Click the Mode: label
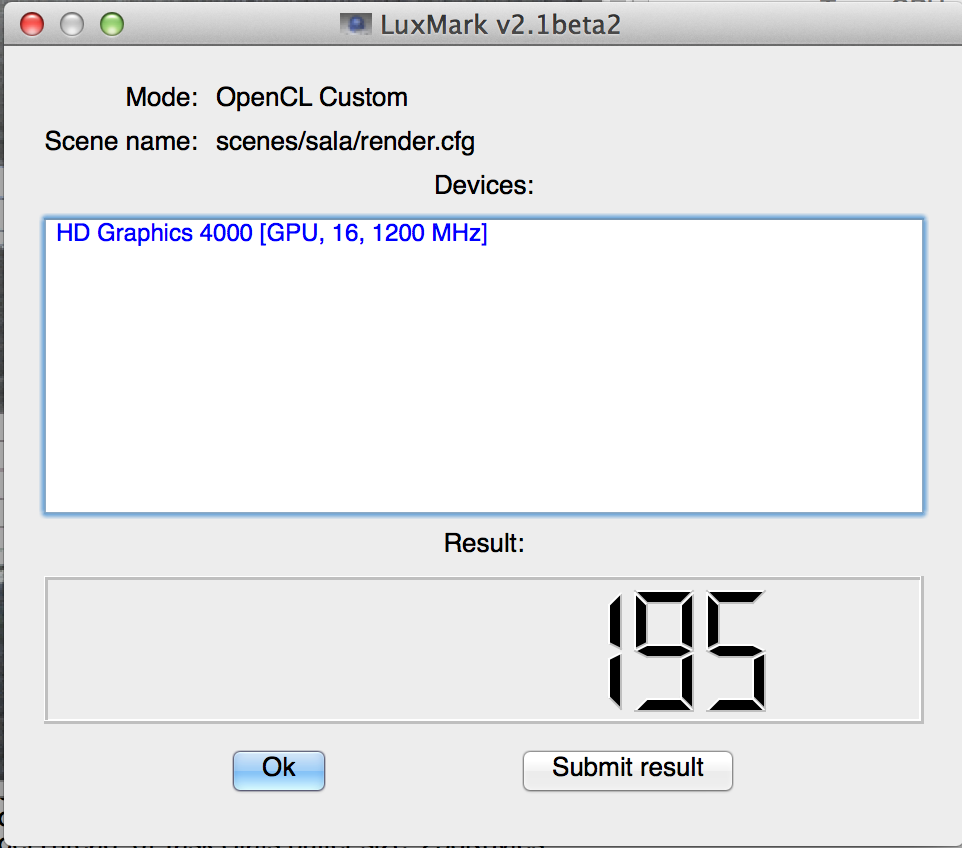The image size is (962, 848). point(162,98)
